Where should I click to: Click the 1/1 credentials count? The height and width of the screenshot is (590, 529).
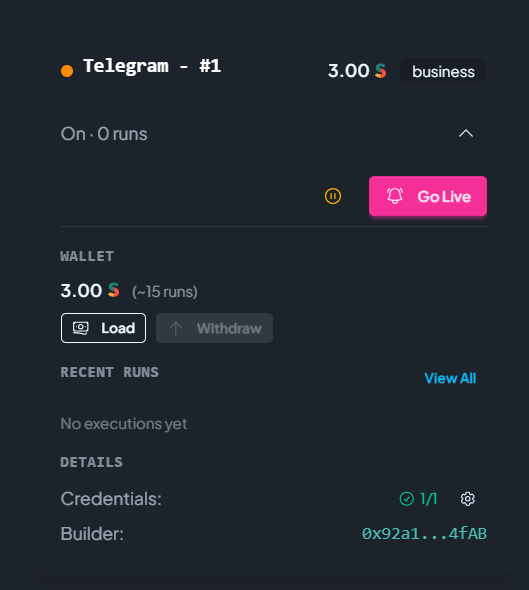point(429,499)
